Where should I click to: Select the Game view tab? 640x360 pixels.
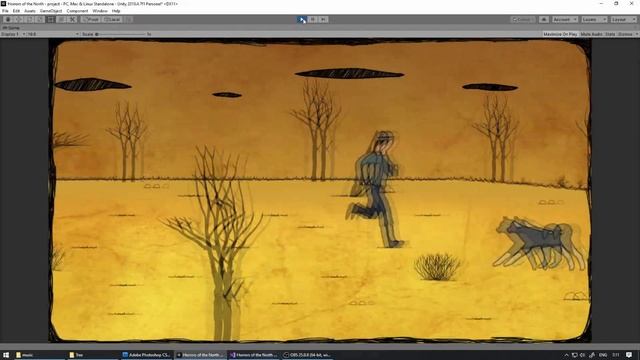tap(11, 28)
